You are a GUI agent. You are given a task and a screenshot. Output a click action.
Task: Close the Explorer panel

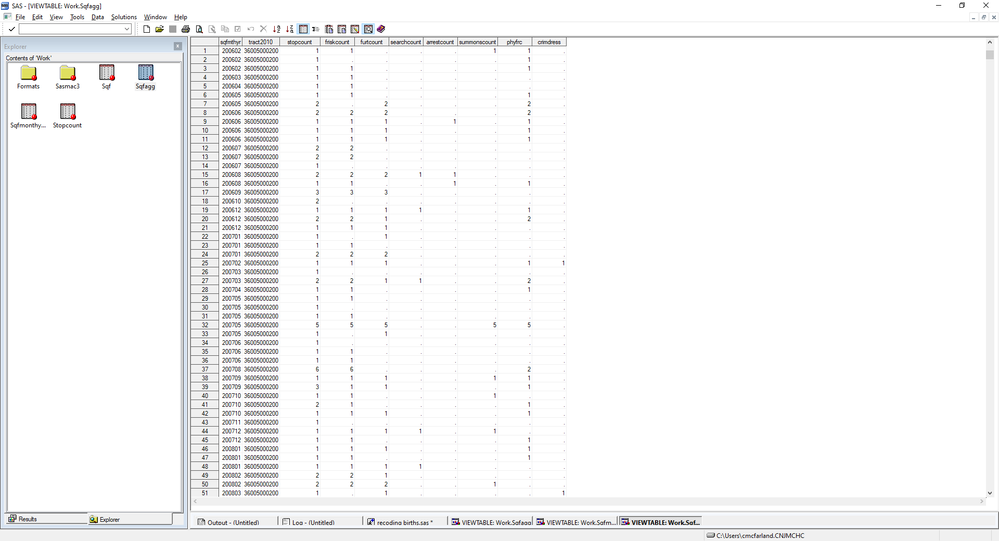(x=178, y=46)
